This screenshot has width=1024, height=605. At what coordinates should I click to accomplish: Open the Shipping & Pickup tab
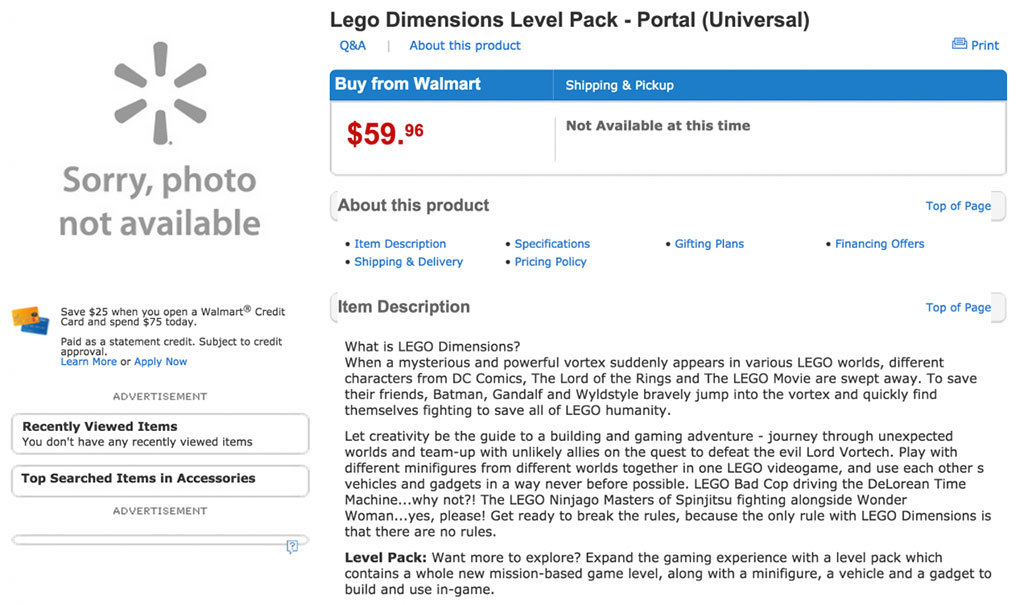click(620, 85)
